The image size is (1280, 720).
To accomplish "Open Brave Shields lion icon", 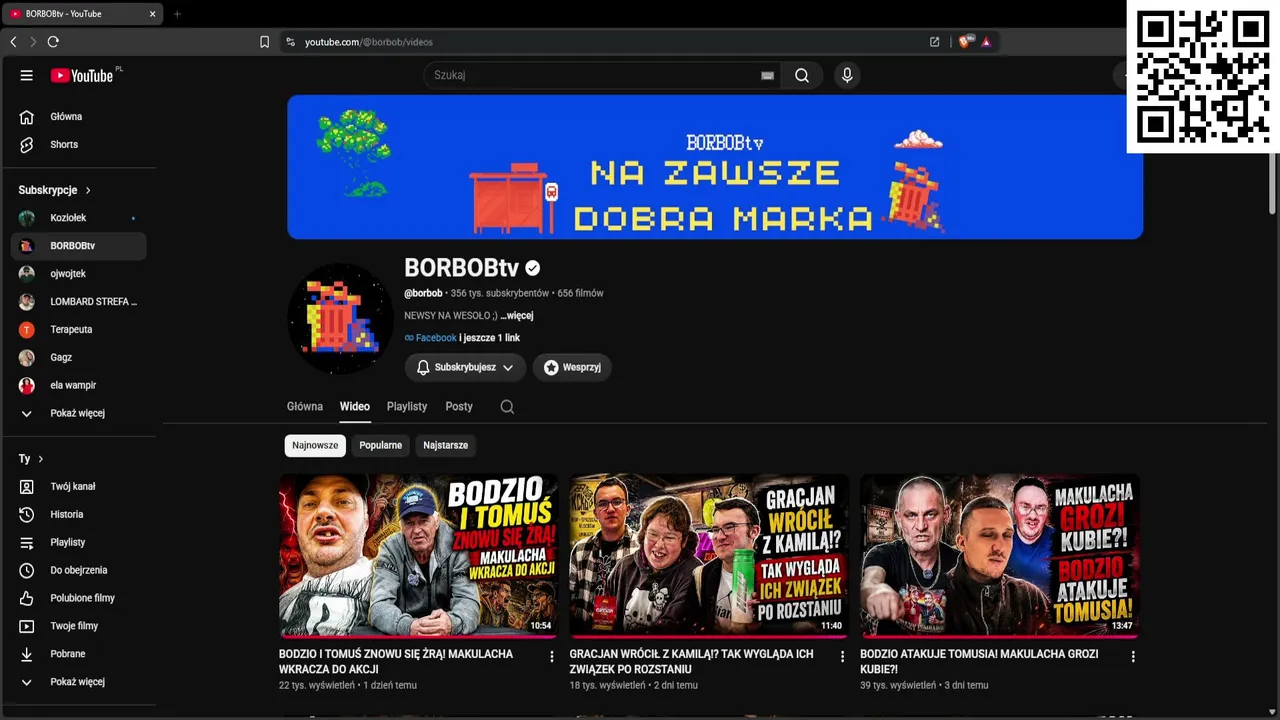I will [x=965, y=42].
